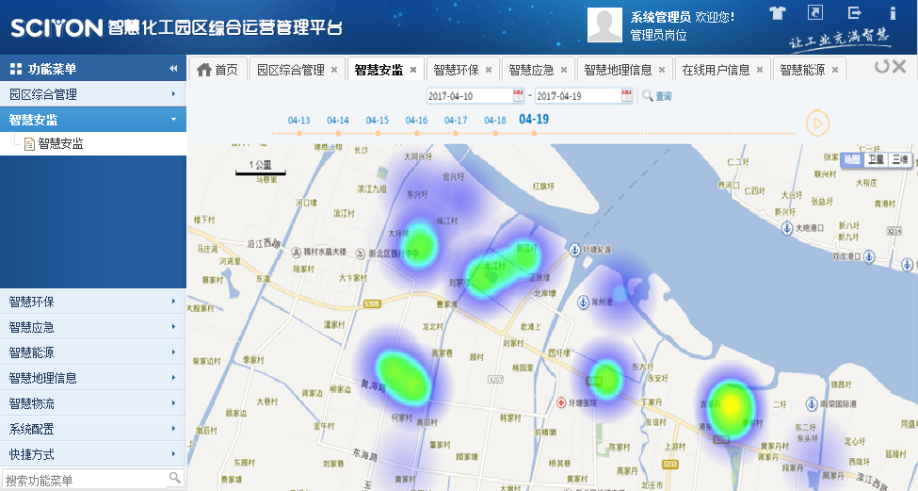Click the T-shirt theme skin icon

[778, 13]
